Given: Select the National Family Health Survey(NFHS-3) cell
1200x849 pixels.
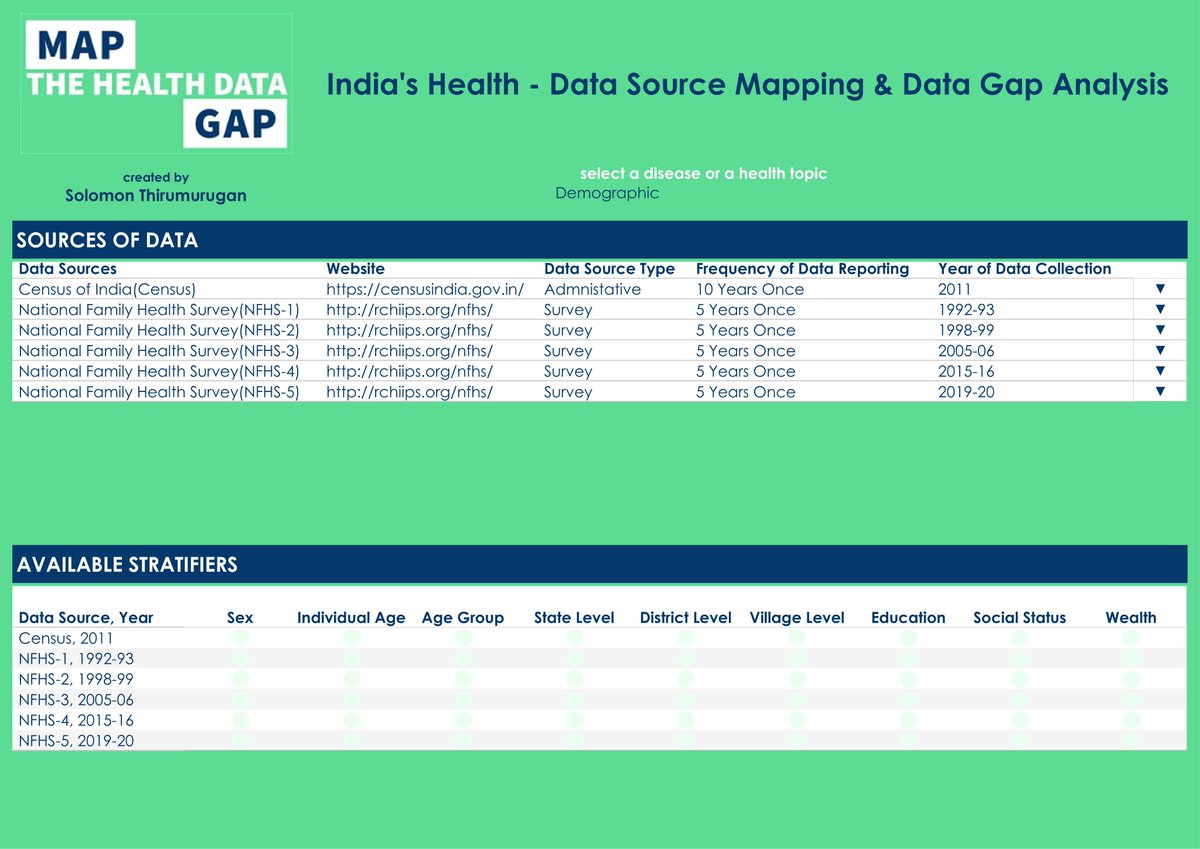Looking at the screenshot, I should [x=159, y=351].
